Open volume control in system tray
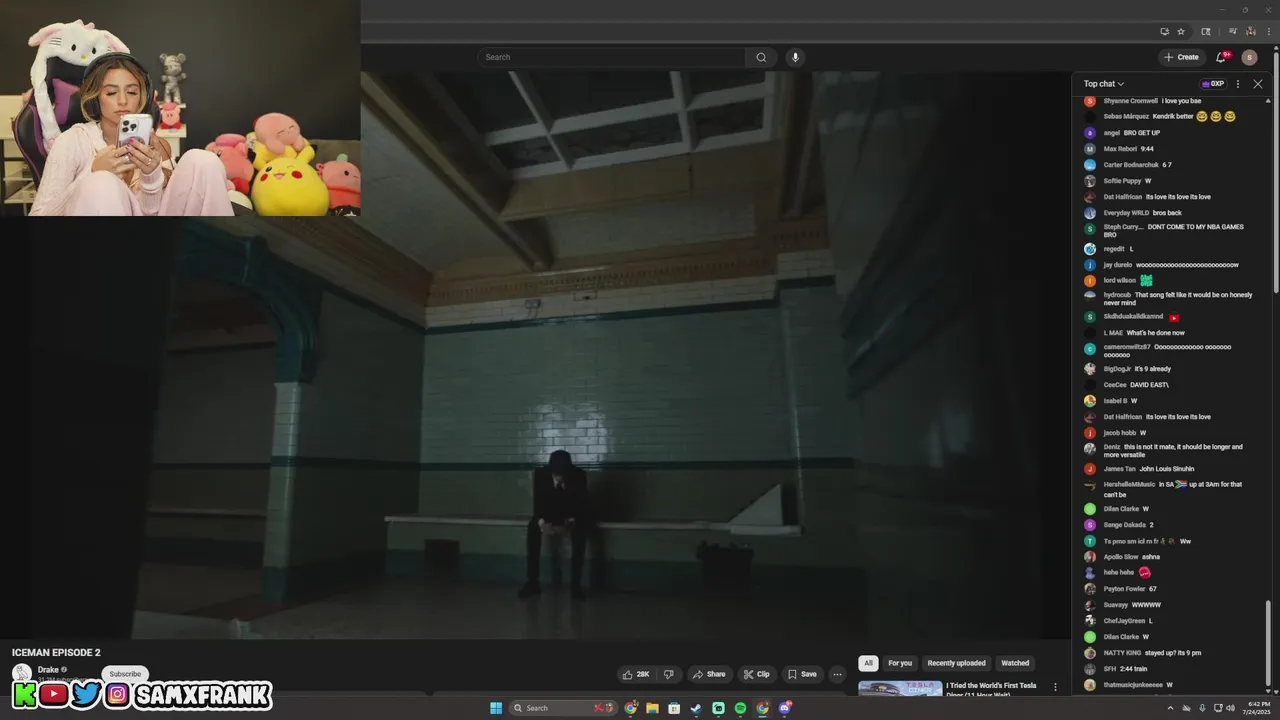The height and width of the screenshot is (720, 1280). click(x=1230, y=708)
